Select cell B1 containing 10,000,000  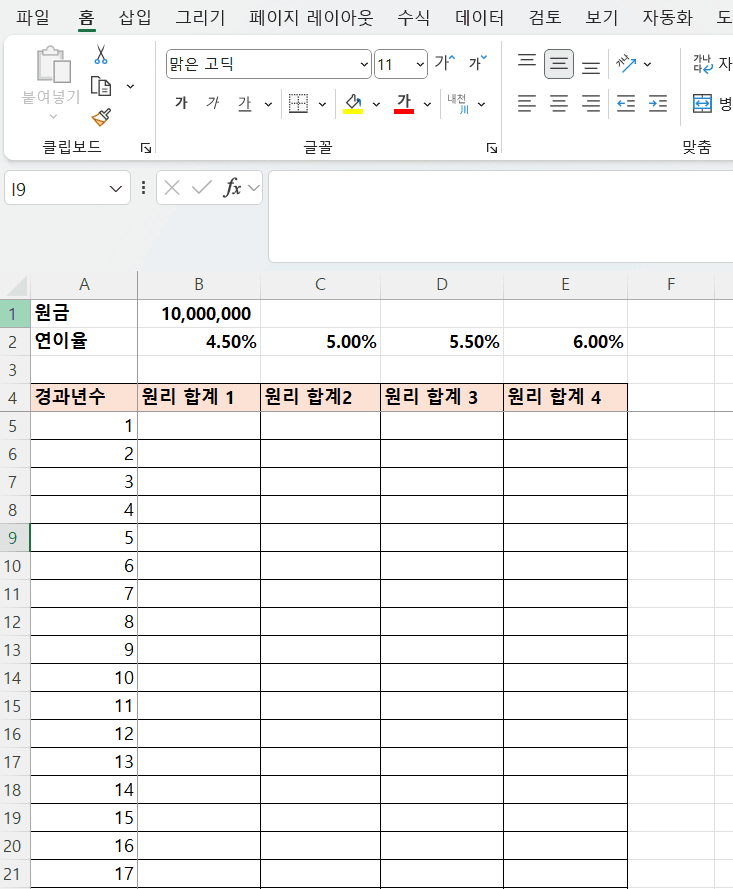(198, 314)
